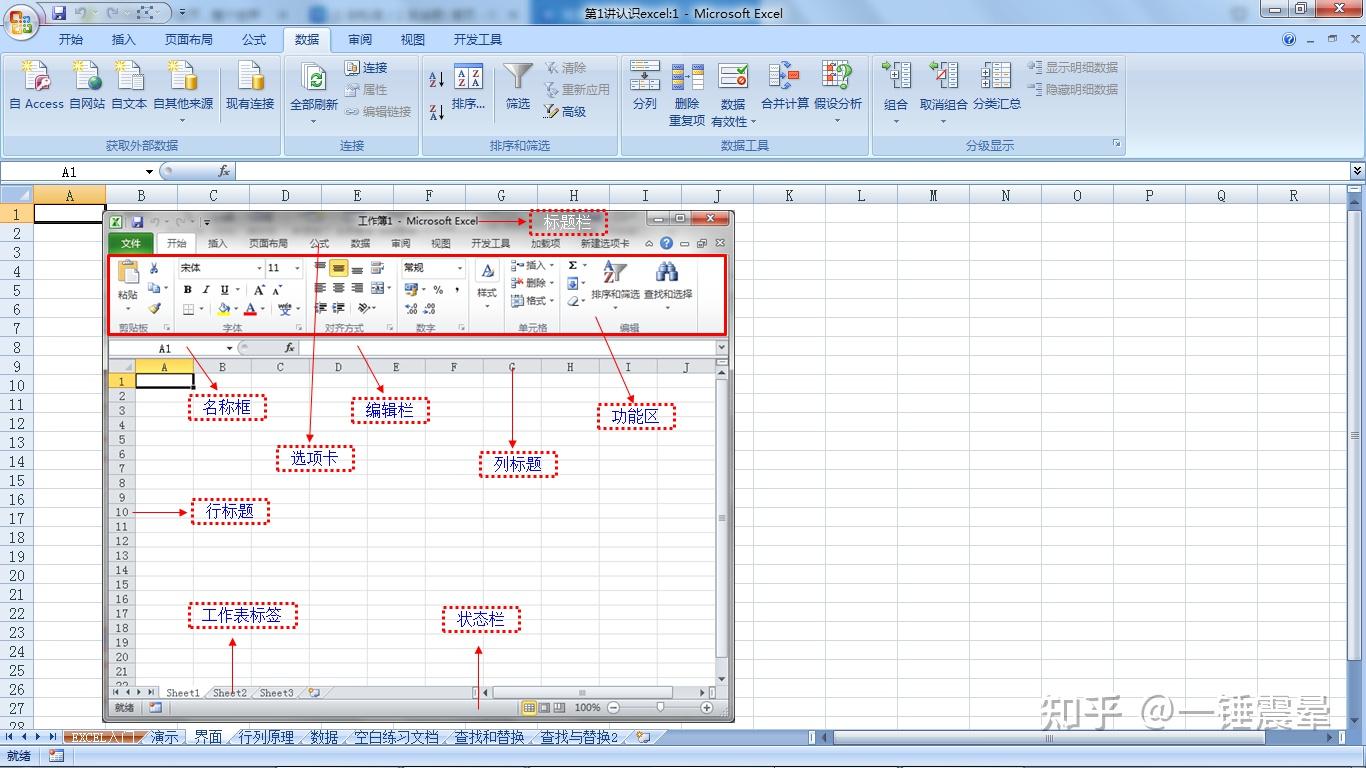Click the 全部刷新 refresh all icon

point(315,78)
